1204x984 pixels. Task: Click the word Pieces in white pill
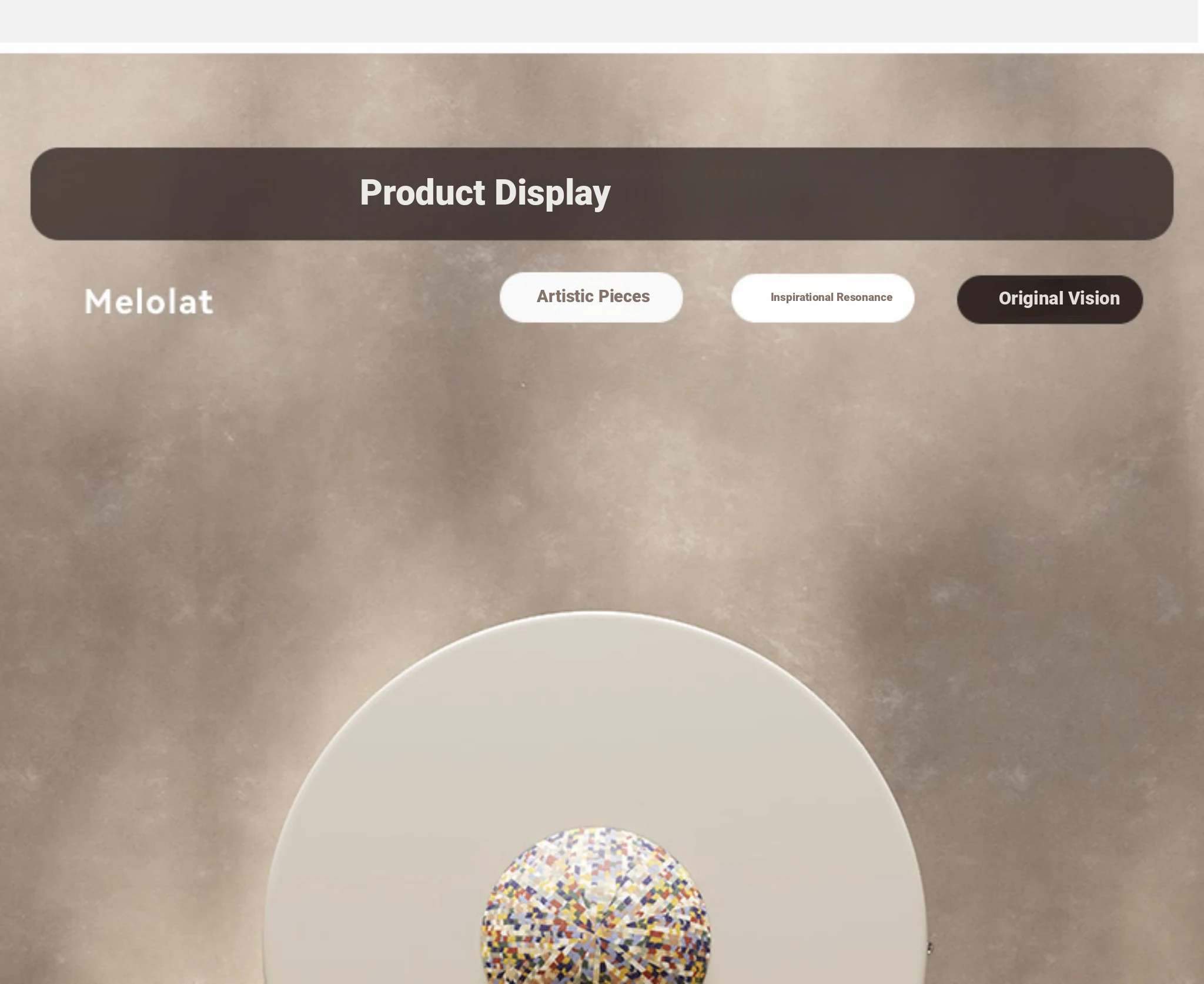pyautogui.click(x=623, y=296)
